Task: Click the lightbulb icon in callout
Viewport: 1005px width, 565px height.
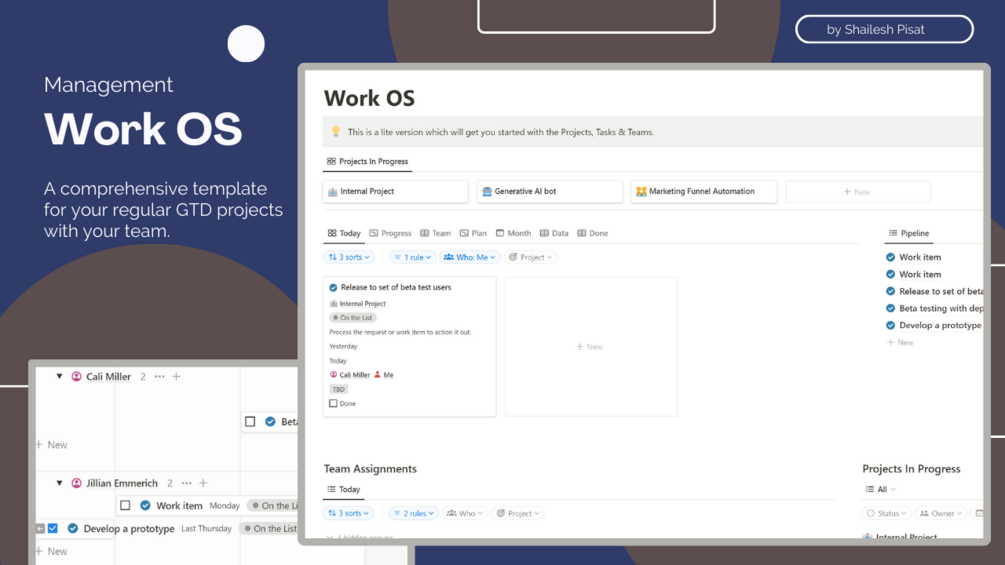Action: (x=335, y=131)
